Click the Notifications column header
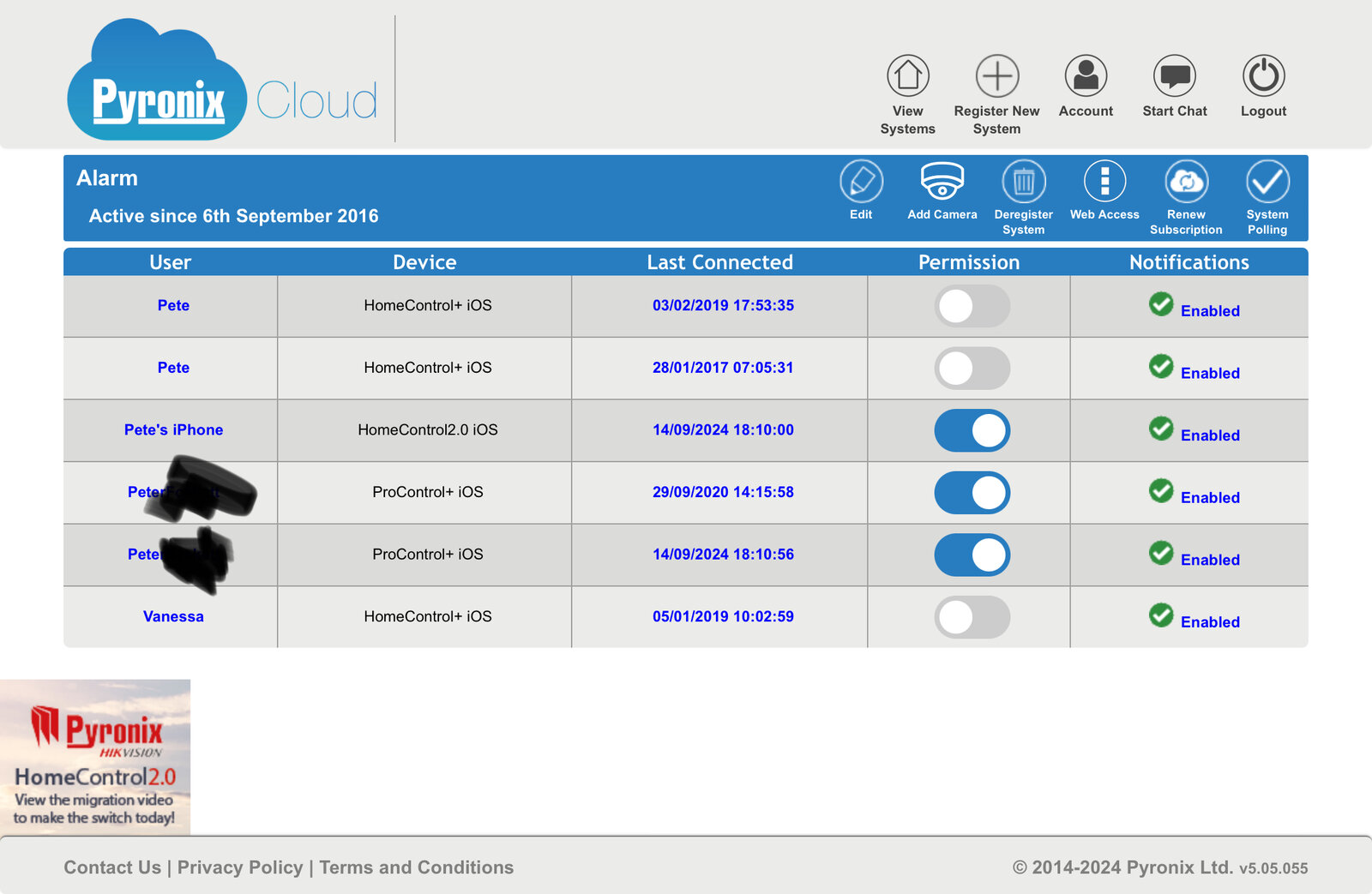Image resolution: width=1372 pixels, height=894 pixels. point(1188,262)
